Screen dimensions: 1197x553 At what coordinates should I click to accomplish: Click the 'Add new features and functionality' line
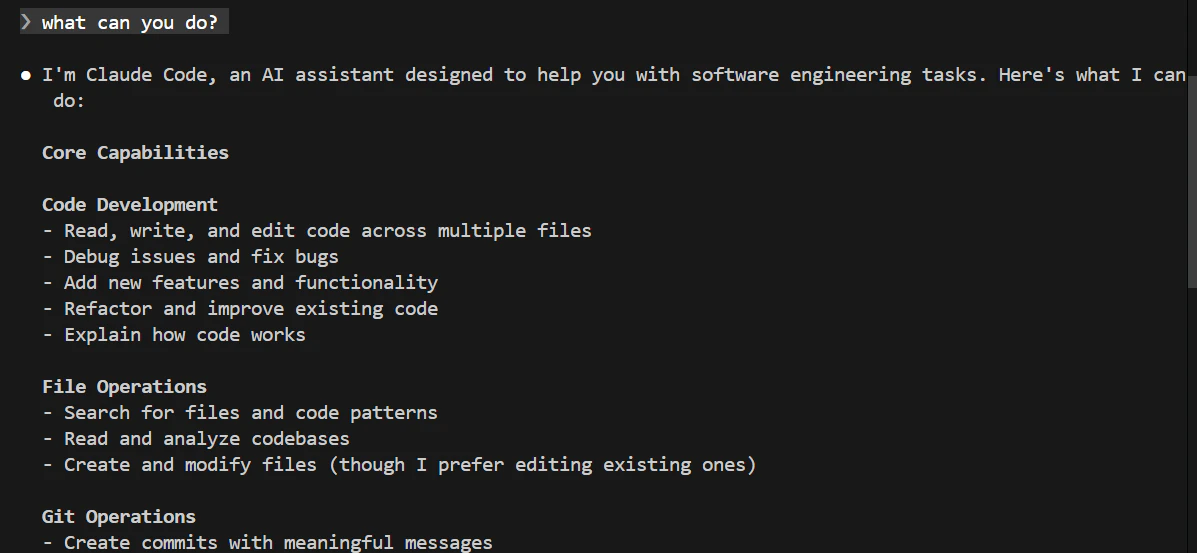coord(240,283)
